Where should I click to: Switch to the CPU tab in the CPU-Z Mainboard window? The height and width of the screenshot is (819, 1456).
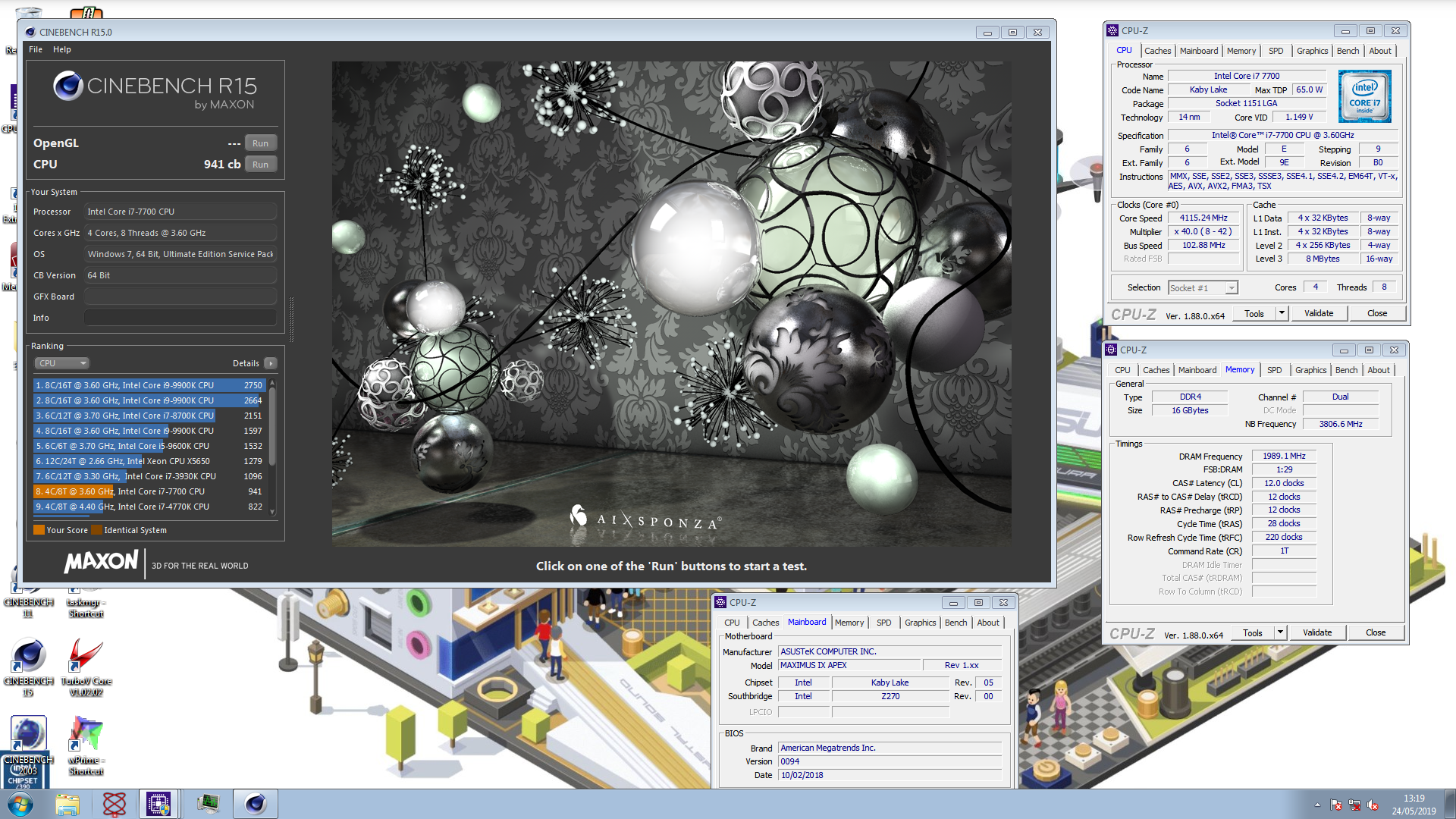[x=732, y=623]
